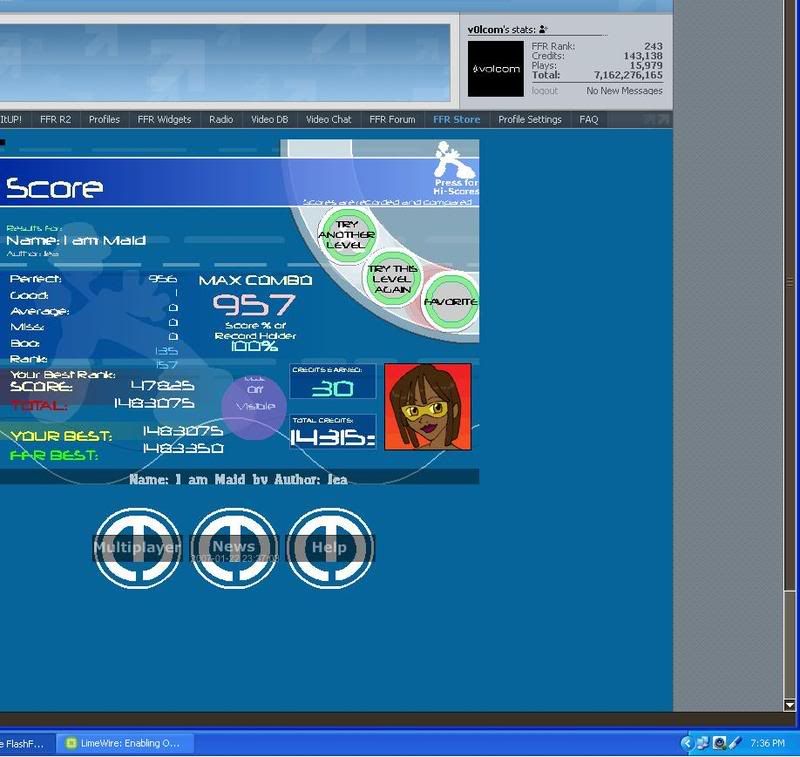The width and height of the screenshot is (800, 757).
Task: Open Video Chat from the nav bar
Action: click(x=329, y=119)
